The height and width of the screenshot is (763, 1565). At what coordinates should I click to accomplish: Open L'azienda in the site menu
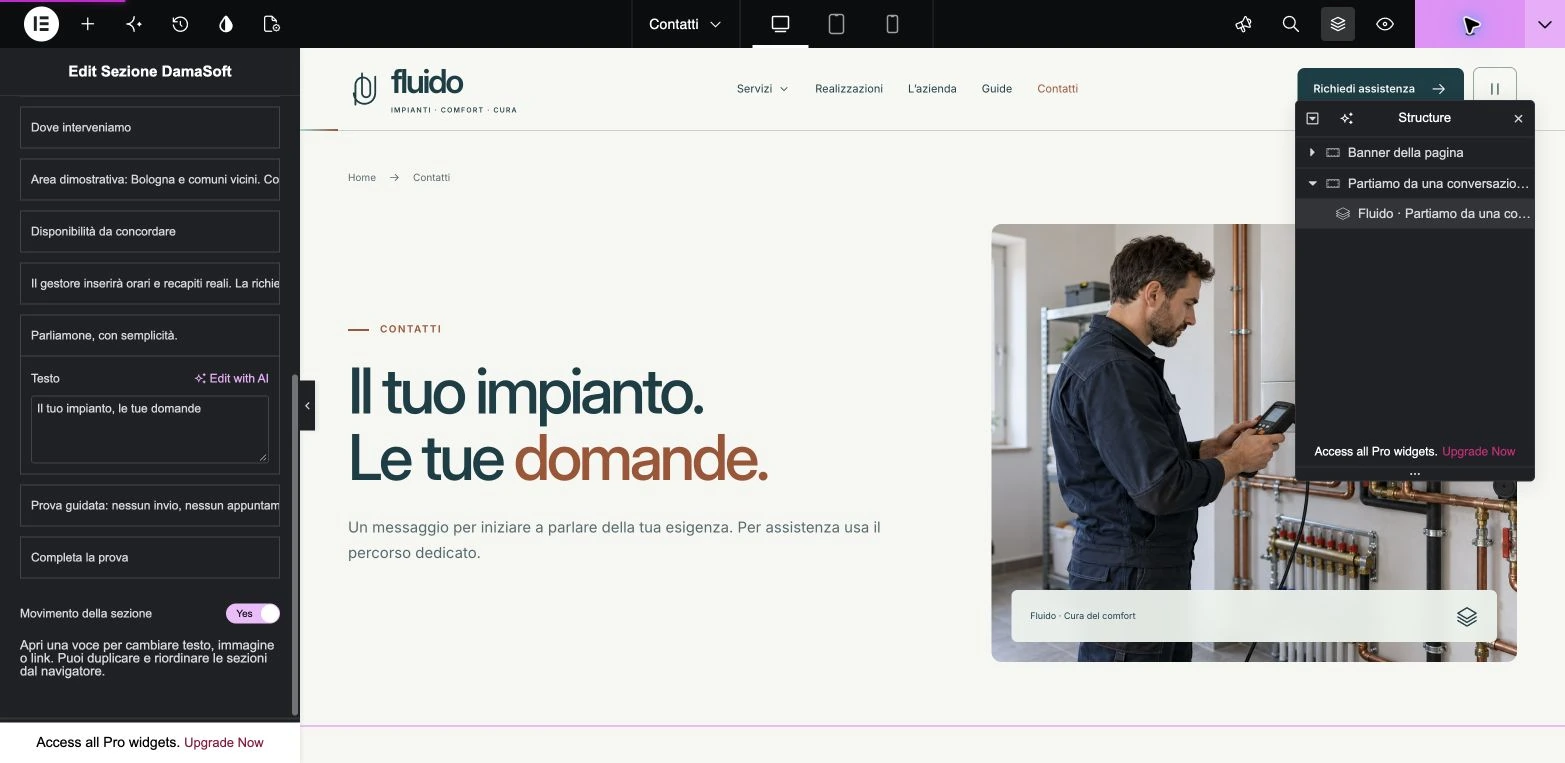tap(932, 89)
